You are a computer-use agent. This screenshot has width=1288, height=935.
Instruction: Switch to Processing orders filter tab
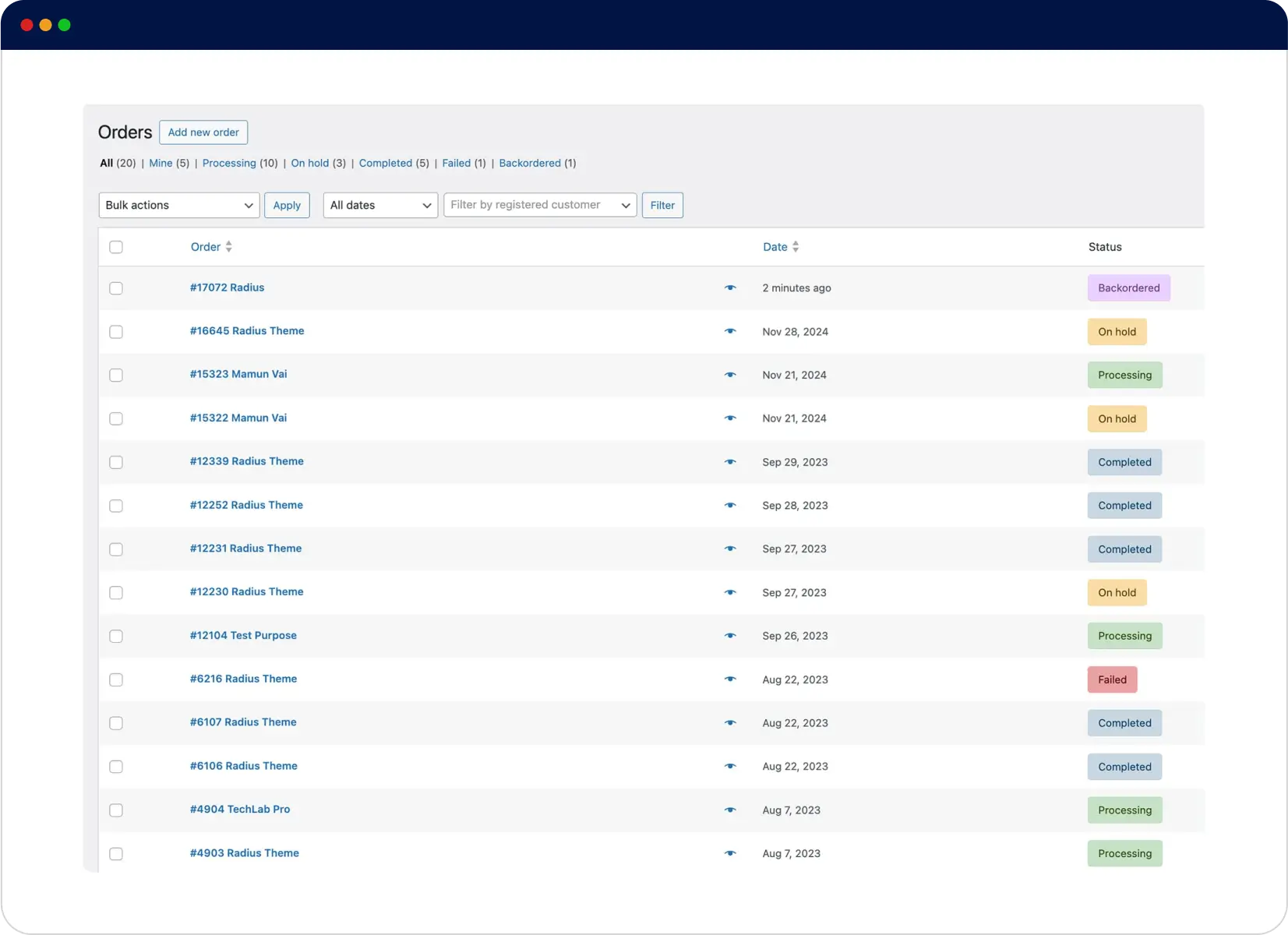pos(229,163)
